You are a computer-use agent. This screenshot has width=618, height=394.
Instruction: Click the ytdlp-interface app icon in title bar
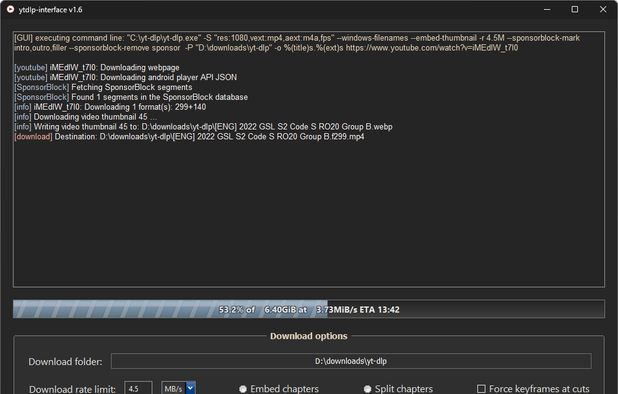point(11,9)
